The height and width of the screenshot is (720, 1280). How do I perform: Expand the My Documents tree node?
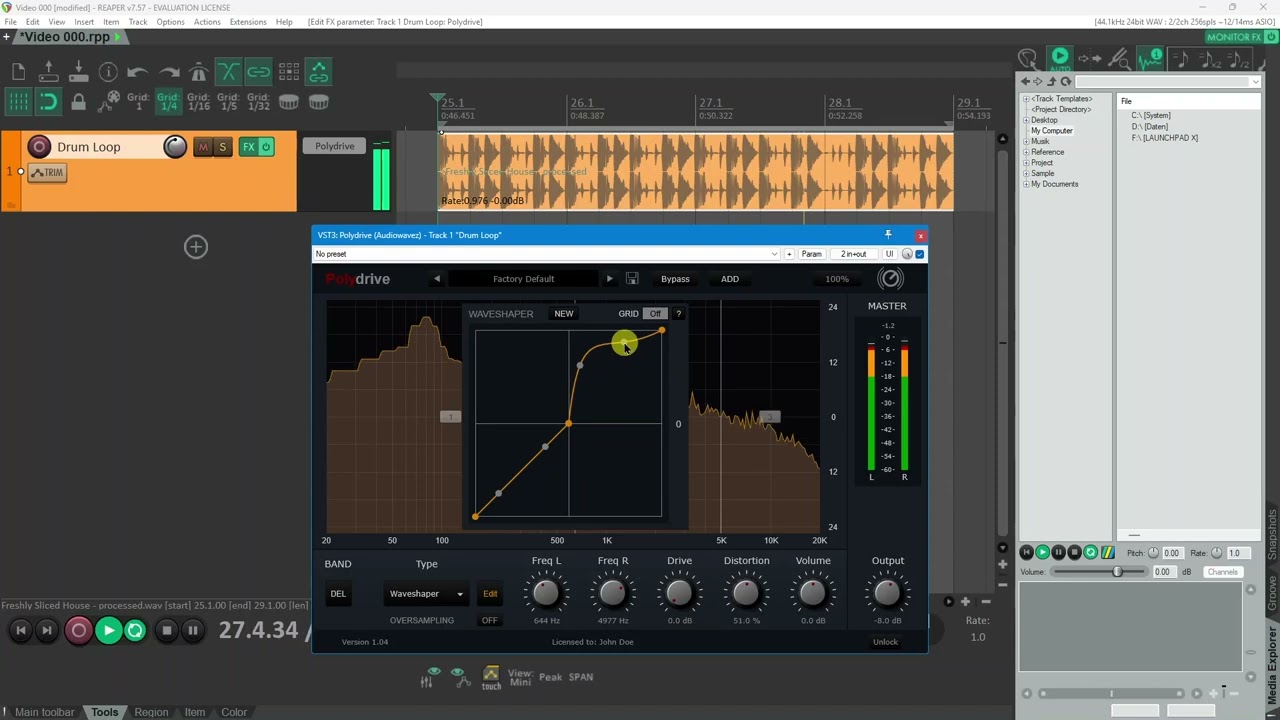[1025, 184]
